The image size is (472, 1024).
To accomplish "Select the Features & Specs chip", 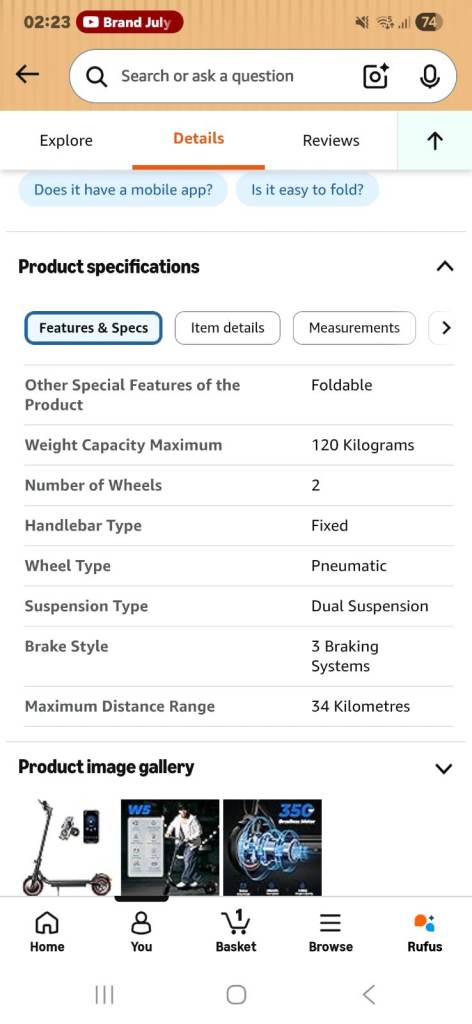I will [93, 328].
